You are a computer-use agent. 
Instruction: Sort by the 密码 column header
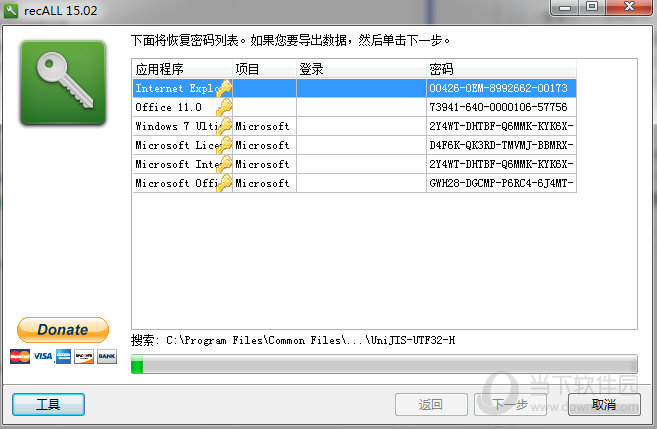pyautogui.click(x=501, y=69)
